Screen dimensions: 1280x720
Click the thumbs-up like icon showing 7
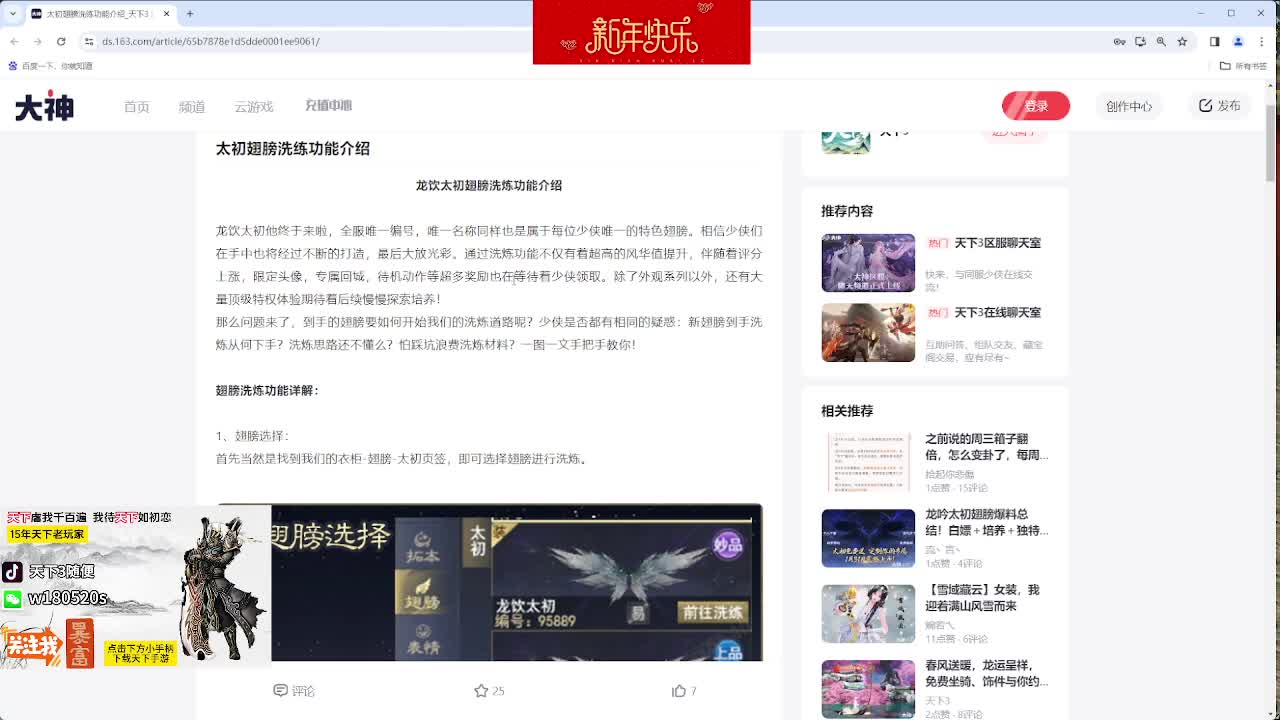click(684, 690)
